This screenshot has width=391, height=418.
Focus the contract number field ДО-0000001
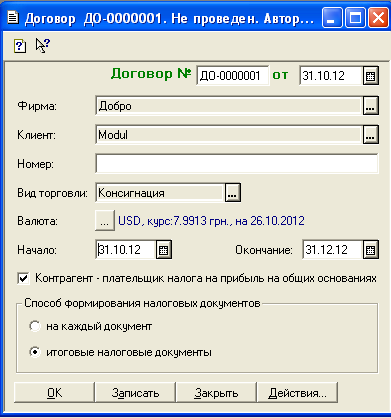tap(233, 76)
